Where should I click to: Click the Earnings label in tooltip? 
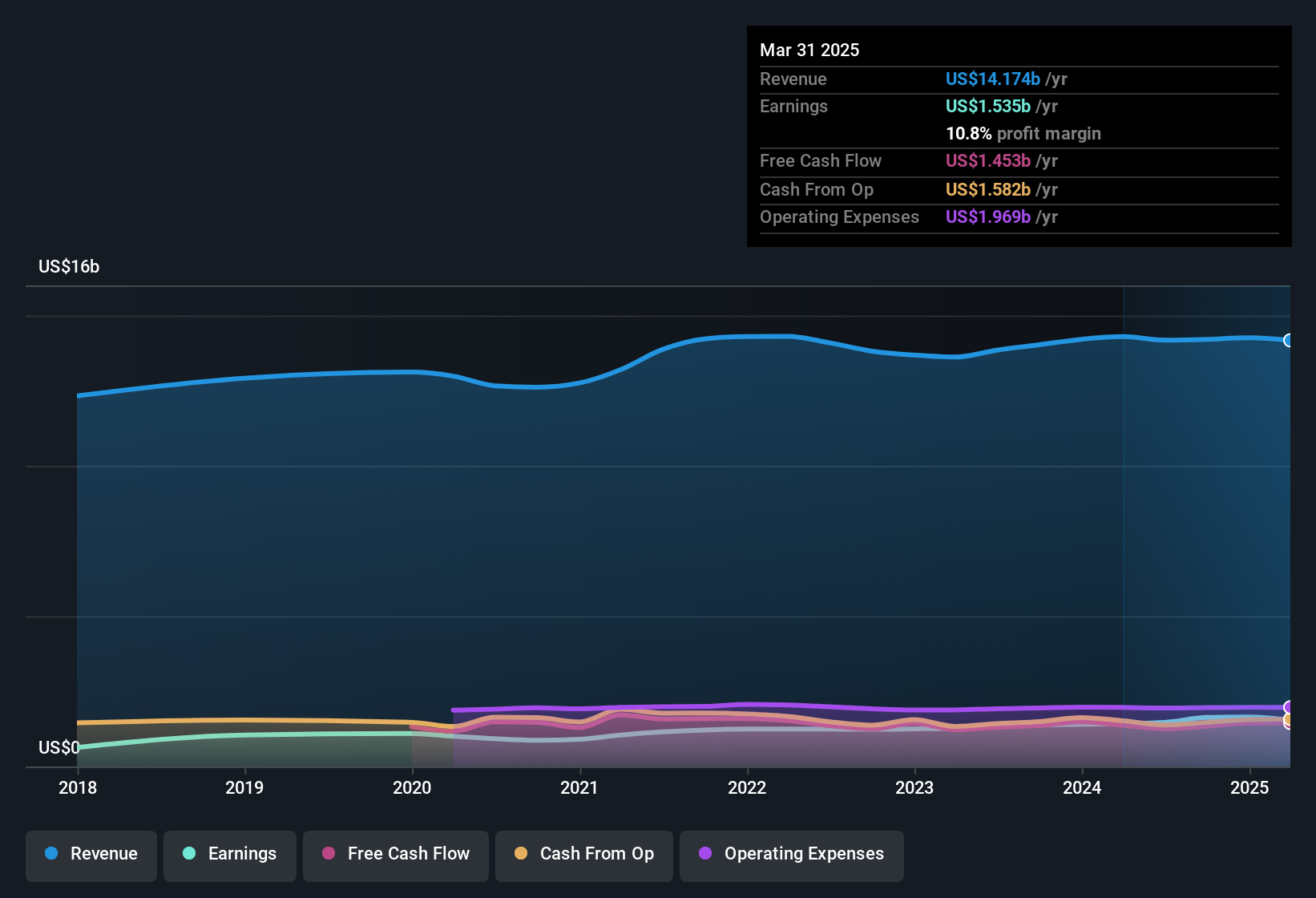[793, 106]
